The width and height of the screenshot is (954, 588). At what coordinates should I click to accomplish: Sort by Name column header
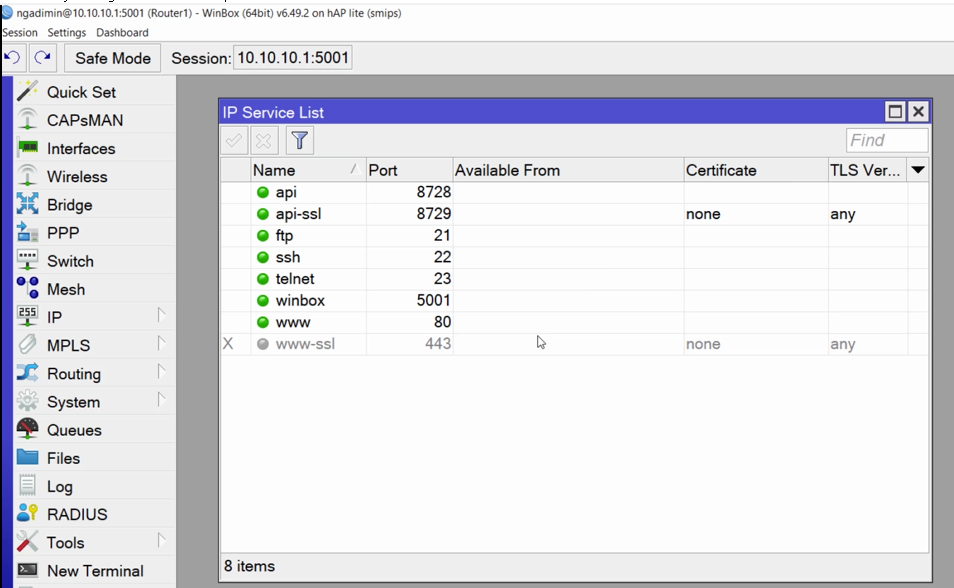[308, 170]
